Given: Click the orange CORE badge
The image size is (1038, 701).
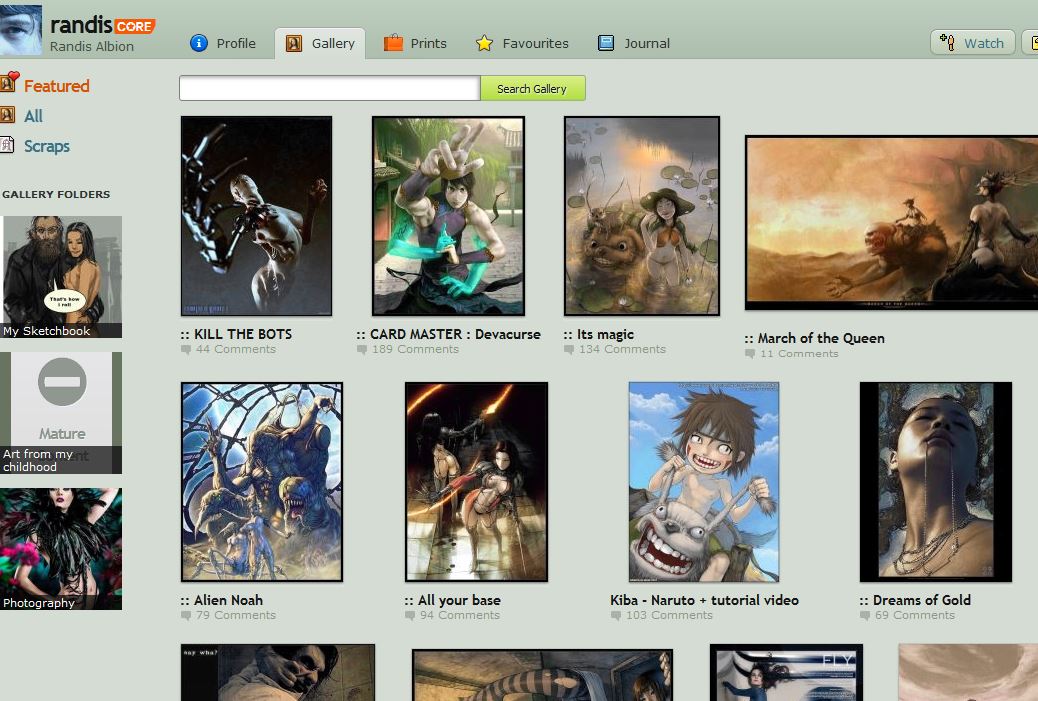Looking at the screenshot, I should (x=135, y=26).
